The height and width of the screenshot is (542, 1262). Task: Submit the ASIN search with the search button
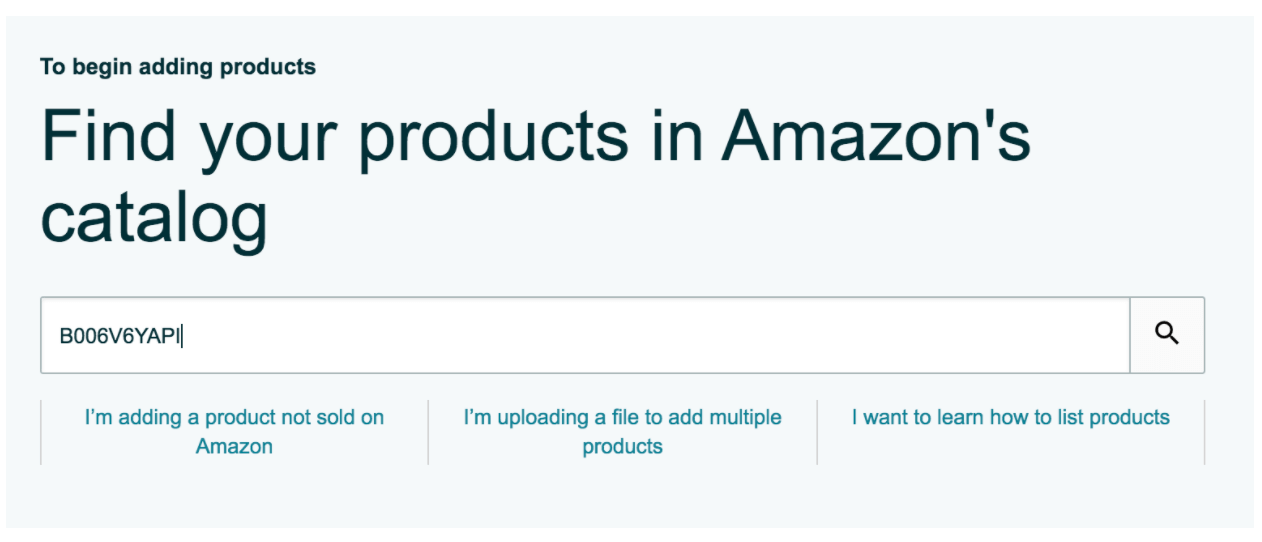[x=1167, y=335]
